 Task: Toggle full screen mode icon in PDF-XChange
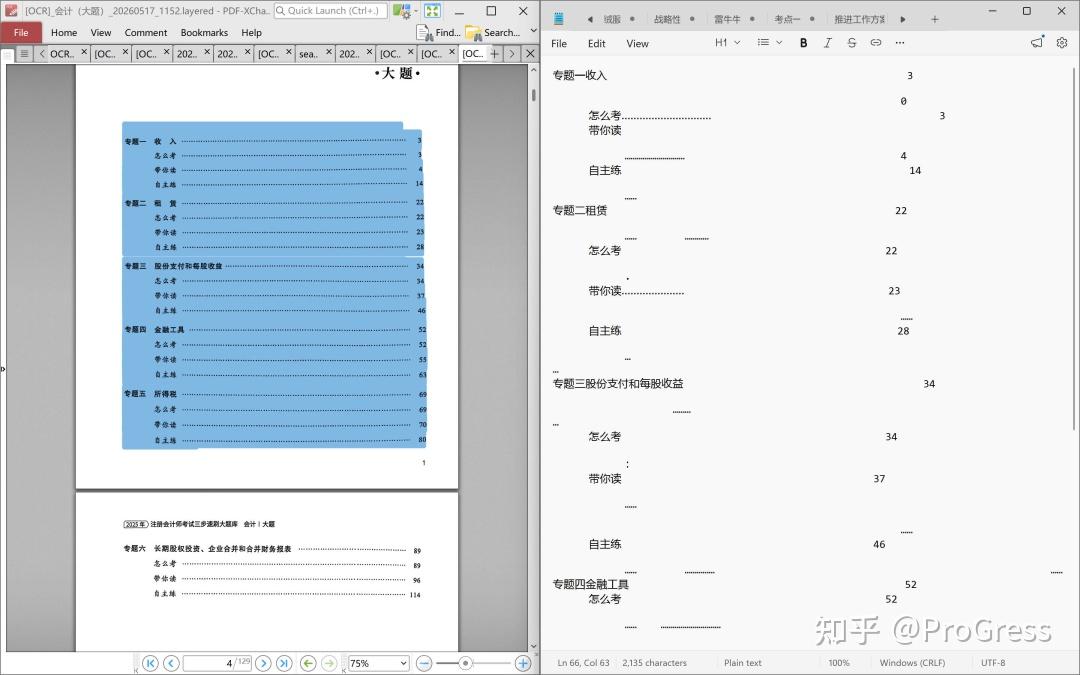click(433, 10)
